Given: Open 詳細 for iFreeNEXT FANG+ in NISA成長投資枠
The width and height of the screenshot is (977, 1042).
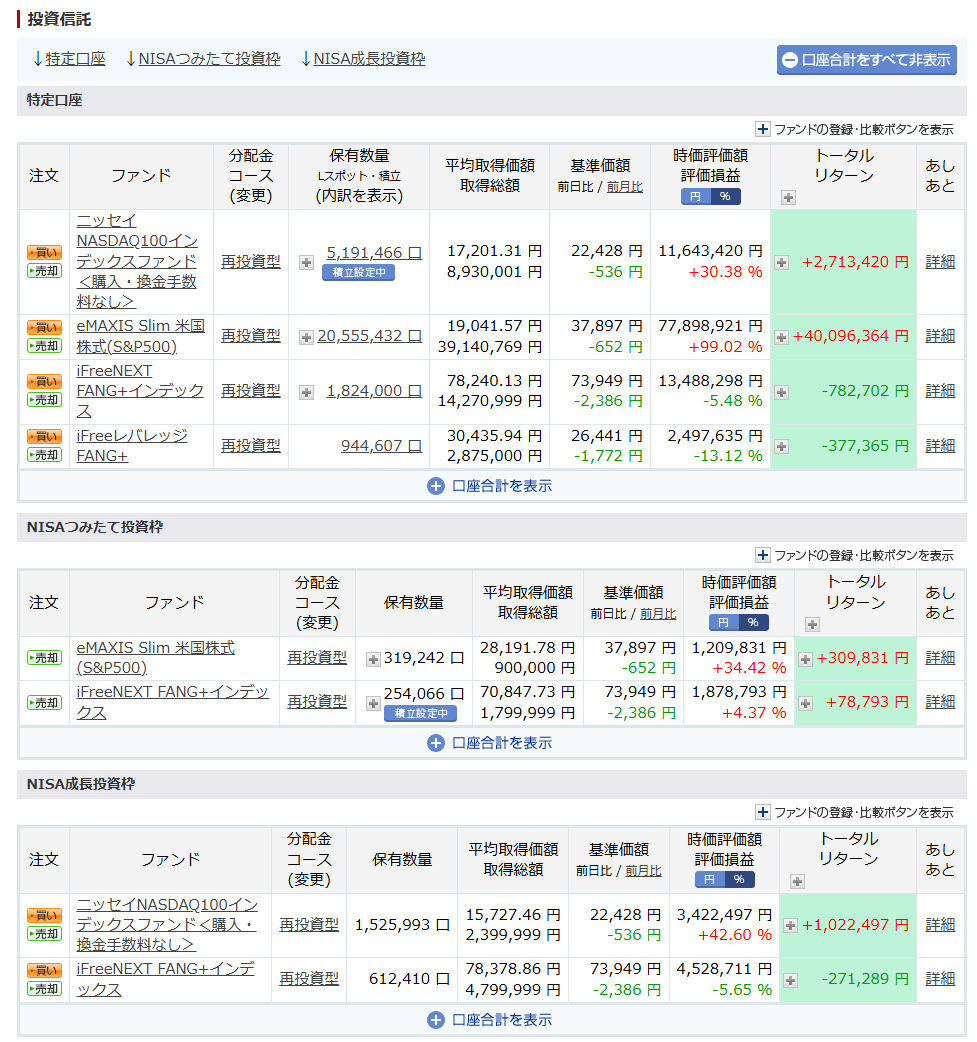Looking at the screenshot, I should 940,978.
